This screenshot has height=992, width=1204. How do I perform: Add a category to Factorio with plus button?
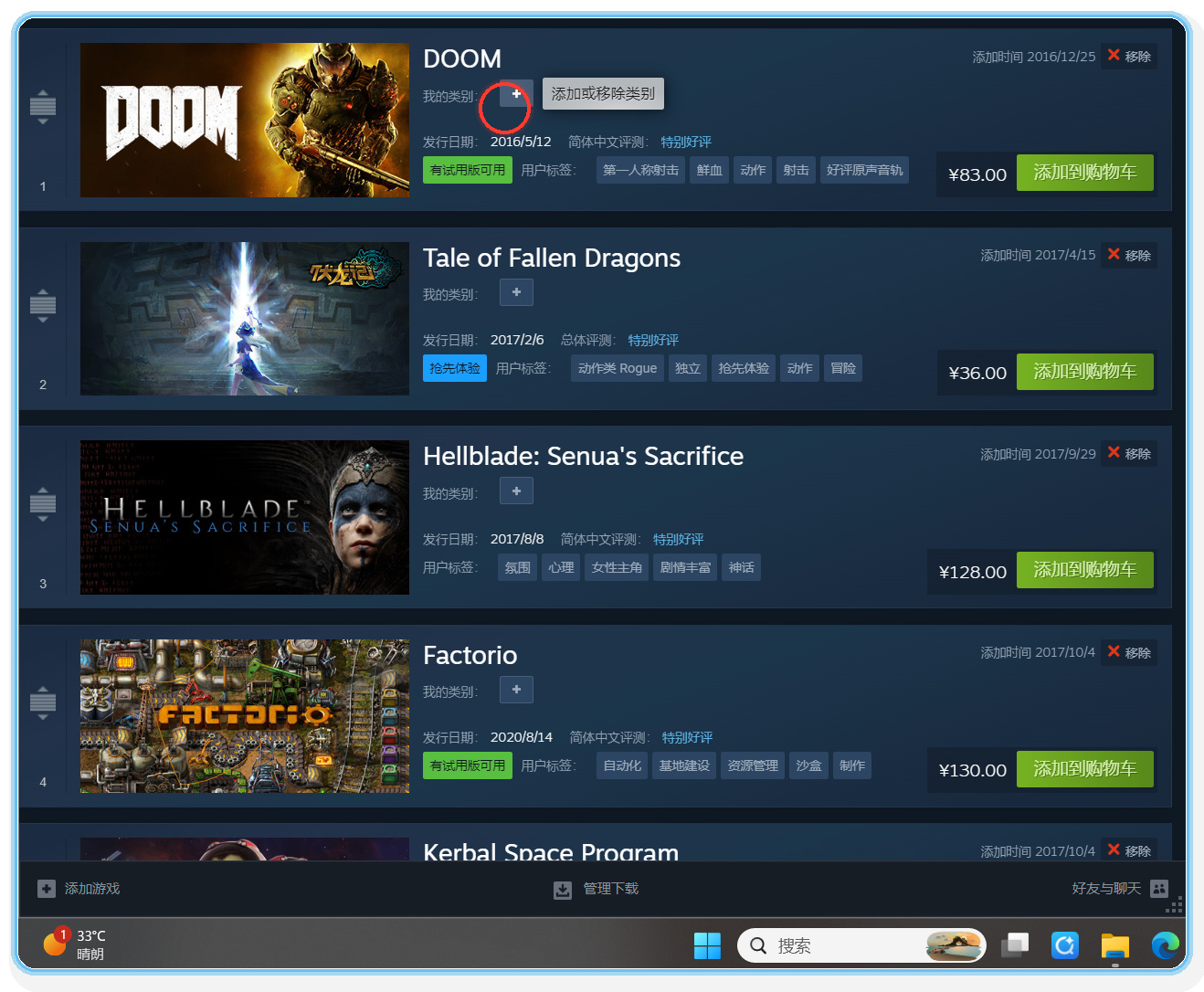pyautogui.click(x=516, y=690)
